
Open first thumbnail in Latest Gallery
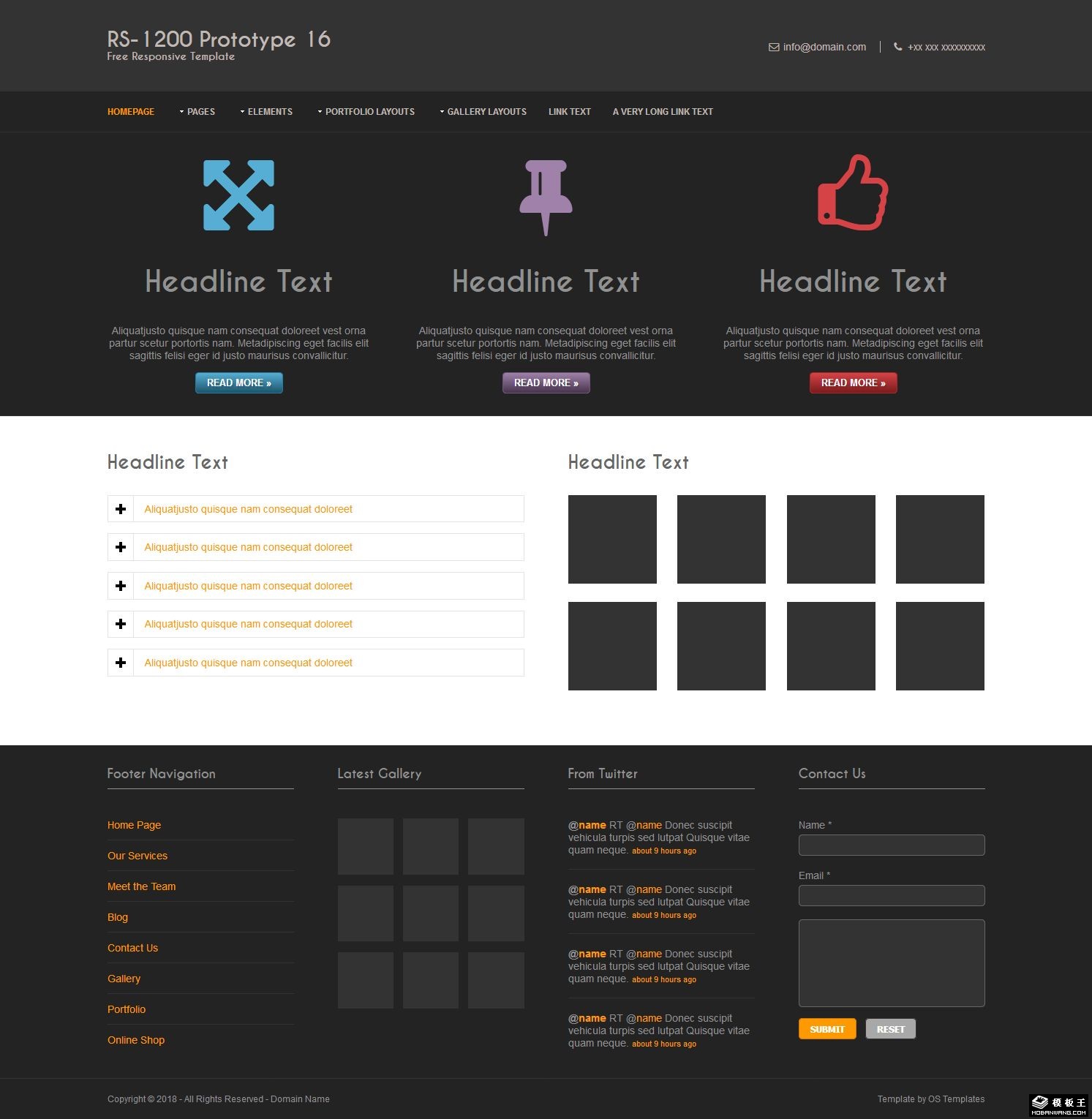click(x=366, y=846)
